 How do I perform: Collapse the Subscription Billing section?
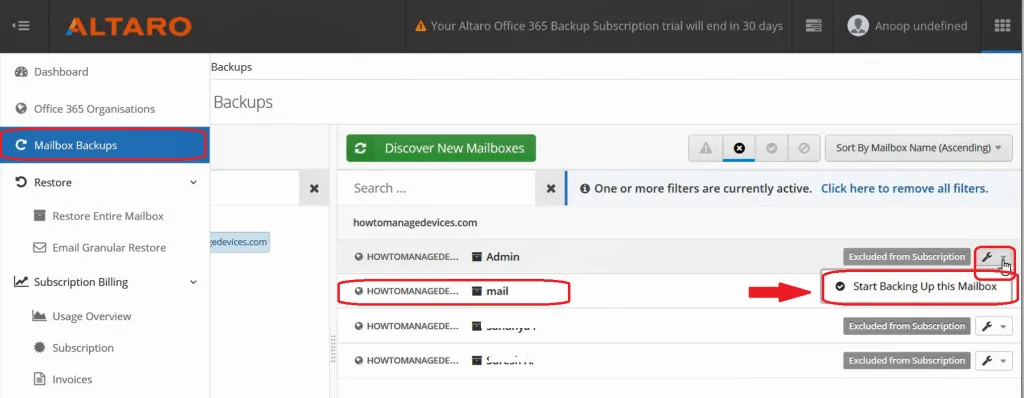point(193,282)
